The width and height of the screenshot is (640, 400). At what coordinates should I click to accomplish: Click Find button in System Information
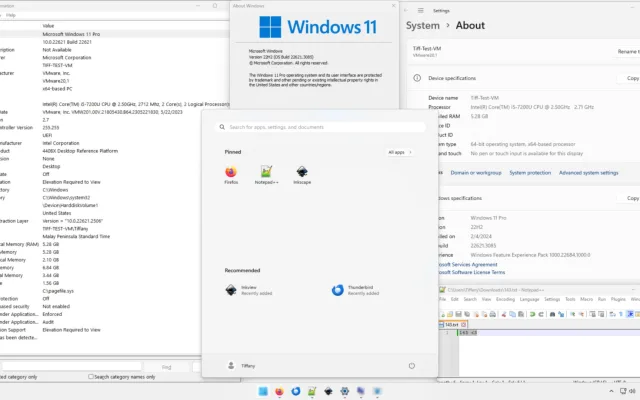pyautogui.click(x=167, y=367)
